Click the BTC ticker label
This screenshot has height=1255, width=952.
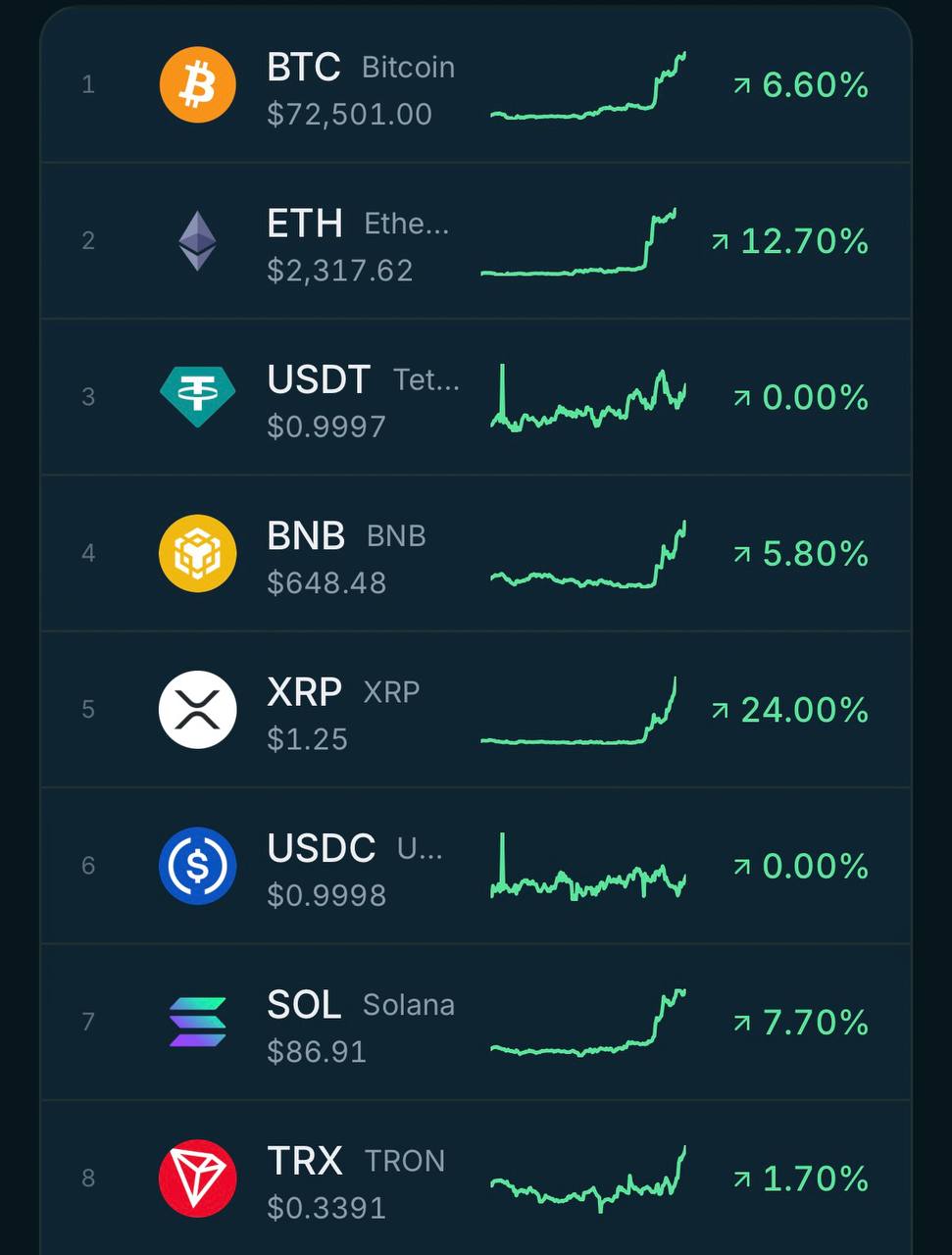(x=304, y=67)
